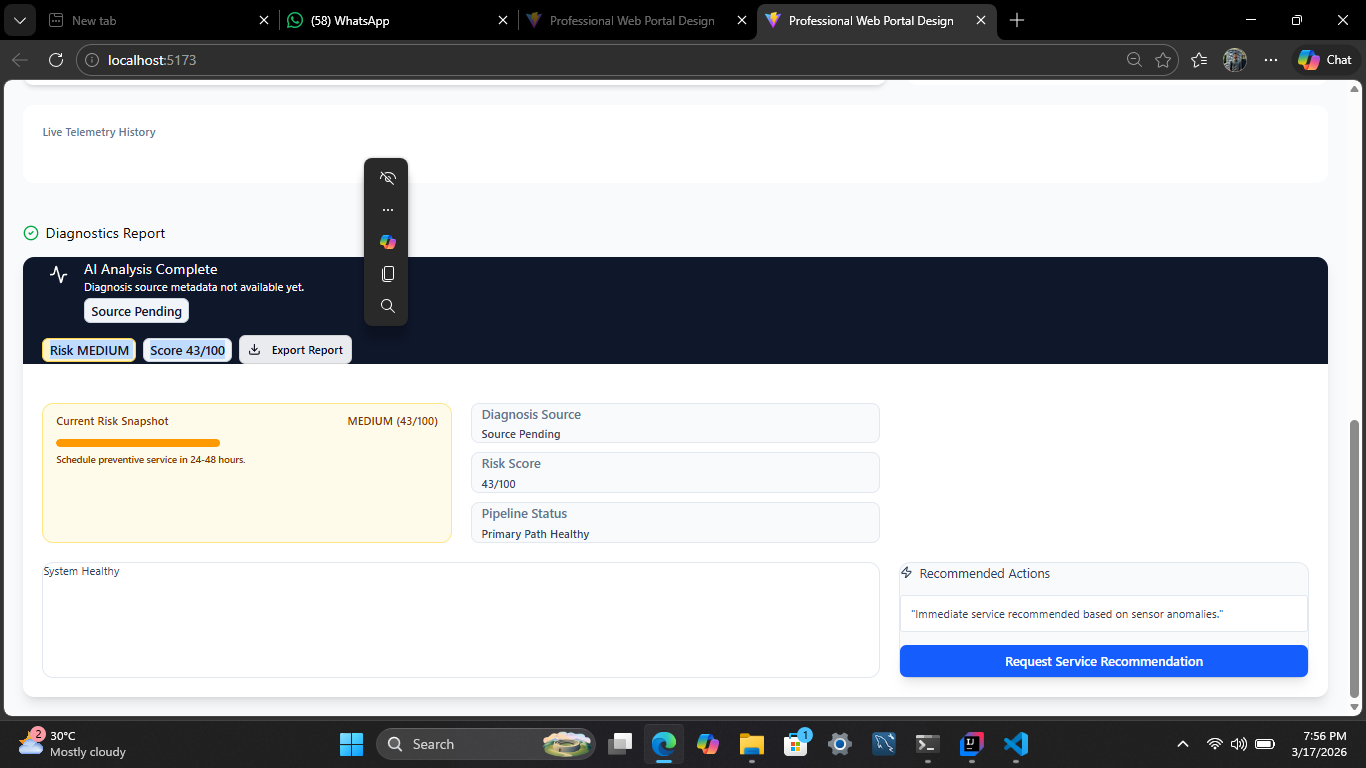Screen dimensions: 1366x768
Task: Open Copilot from the taskbar
Action: click(x=708, y=744)
